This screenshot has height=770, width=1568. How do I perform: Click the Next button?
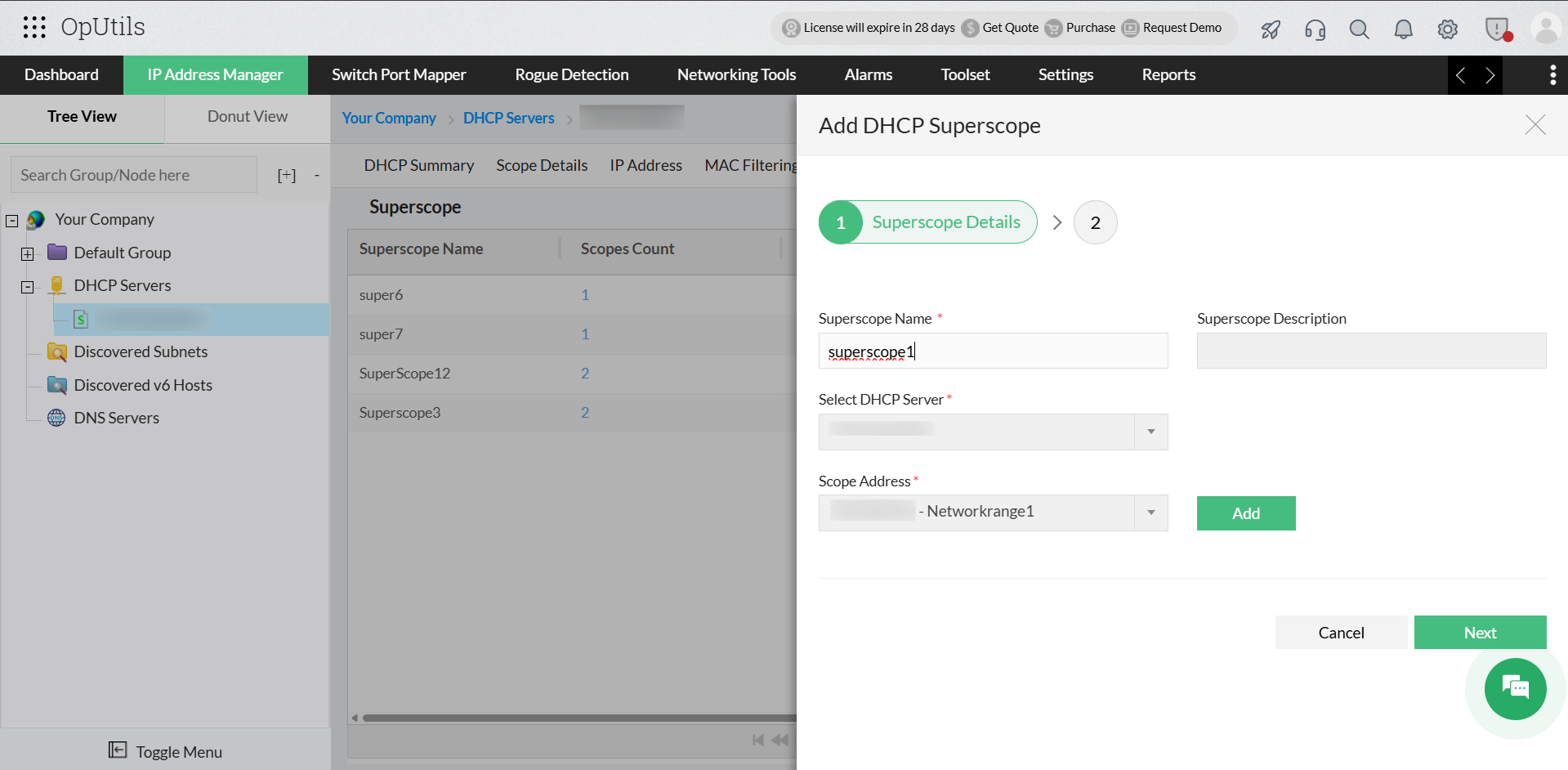tap(1480, 632)
